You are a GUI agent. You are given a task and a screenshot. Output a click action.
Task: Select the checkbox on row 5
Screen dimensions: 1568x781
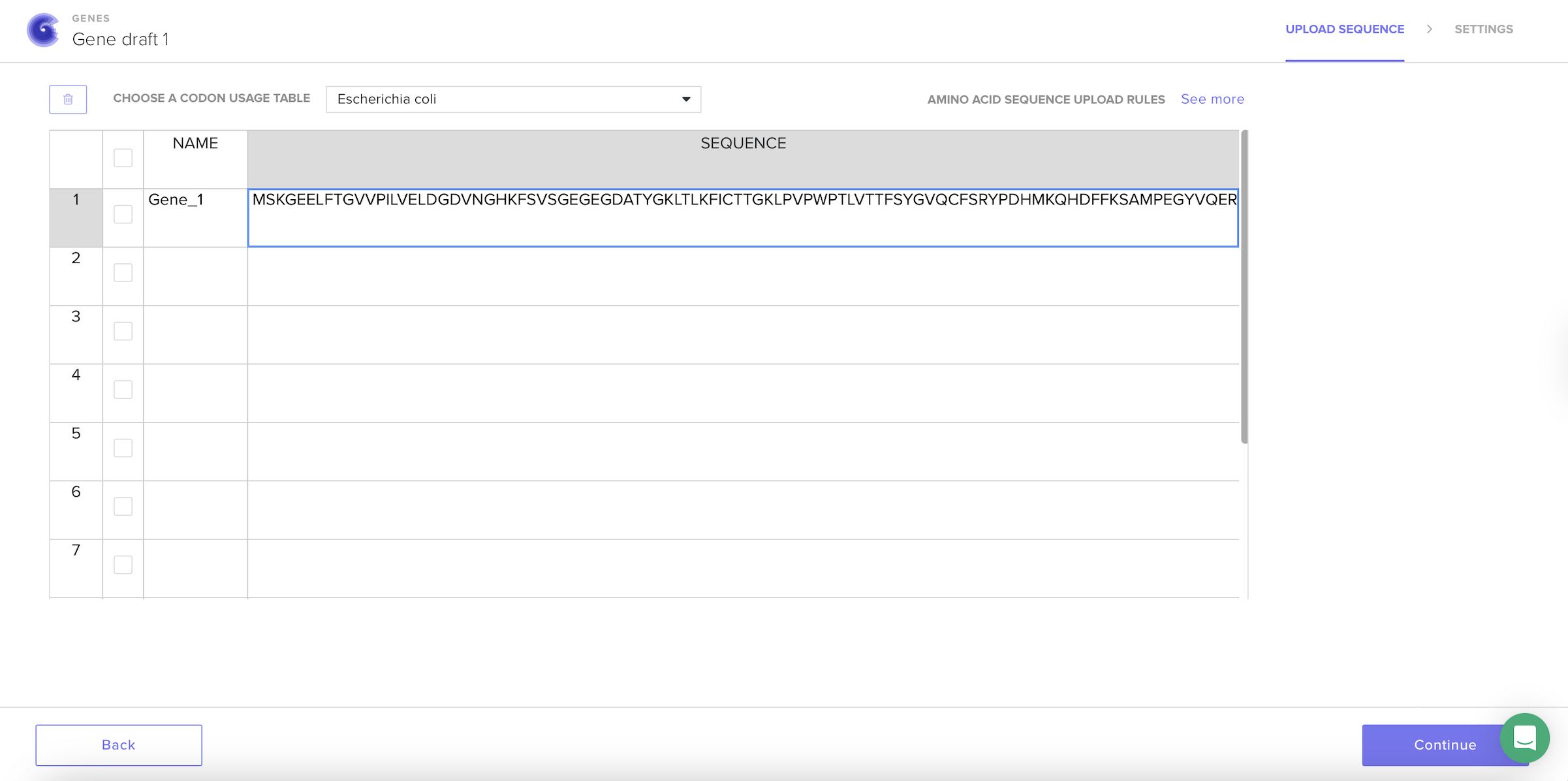(123, 447)
